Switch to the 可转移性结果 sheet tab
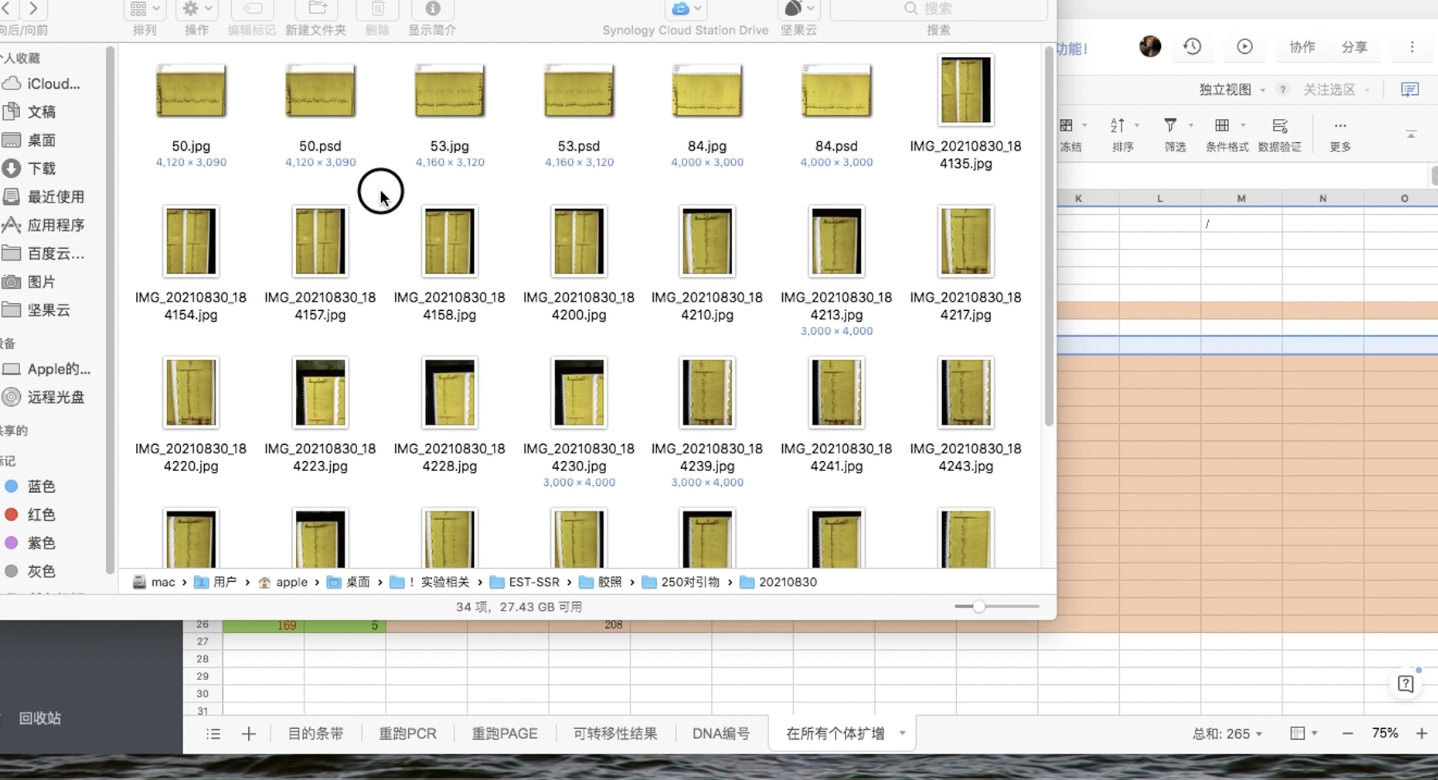 [x=615, y=734]
